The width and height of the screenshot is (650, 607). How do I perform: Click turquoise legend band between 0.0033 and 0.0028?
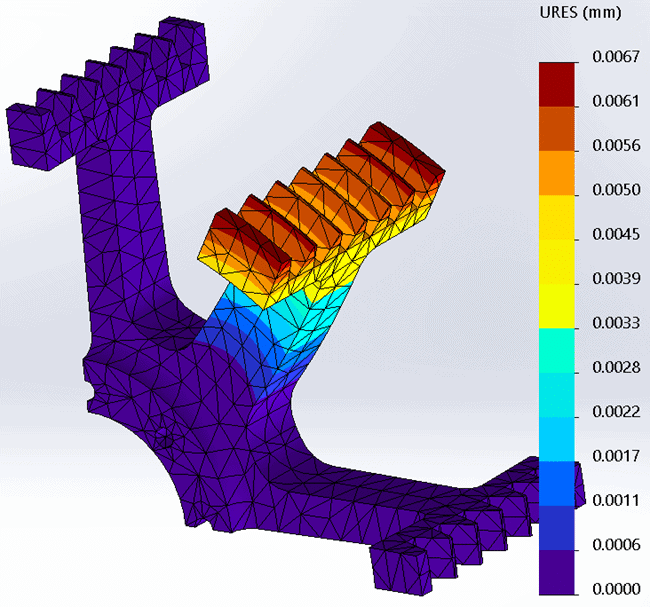(x=557, y=350)
